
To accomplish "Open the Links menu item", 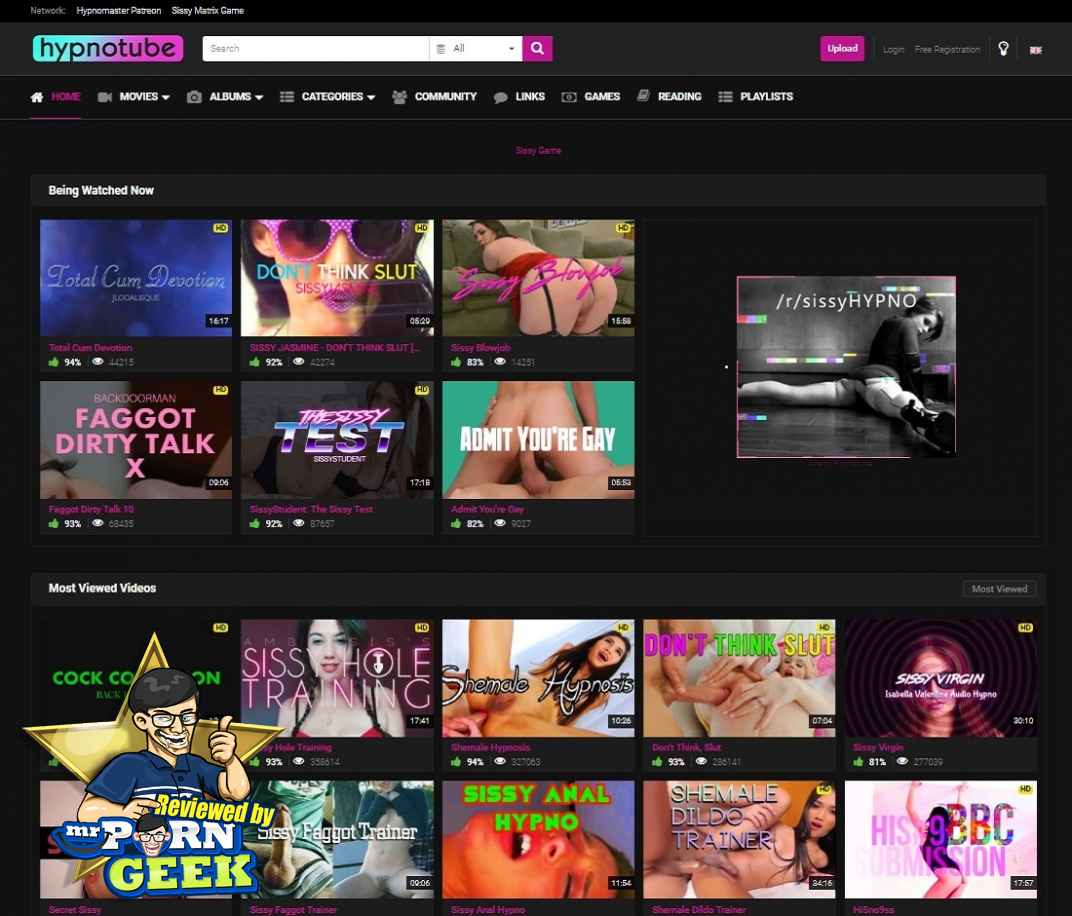I will tap(530, 96).
